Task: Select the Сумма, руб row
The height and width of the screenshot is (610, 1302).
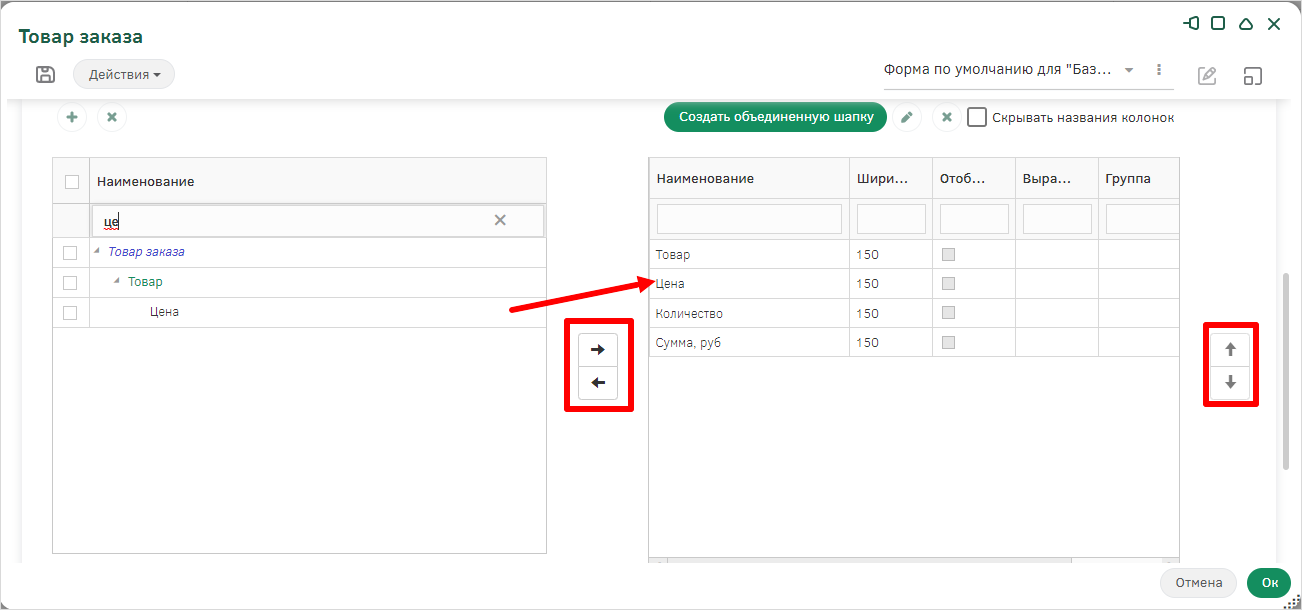Action: point(914,342)
